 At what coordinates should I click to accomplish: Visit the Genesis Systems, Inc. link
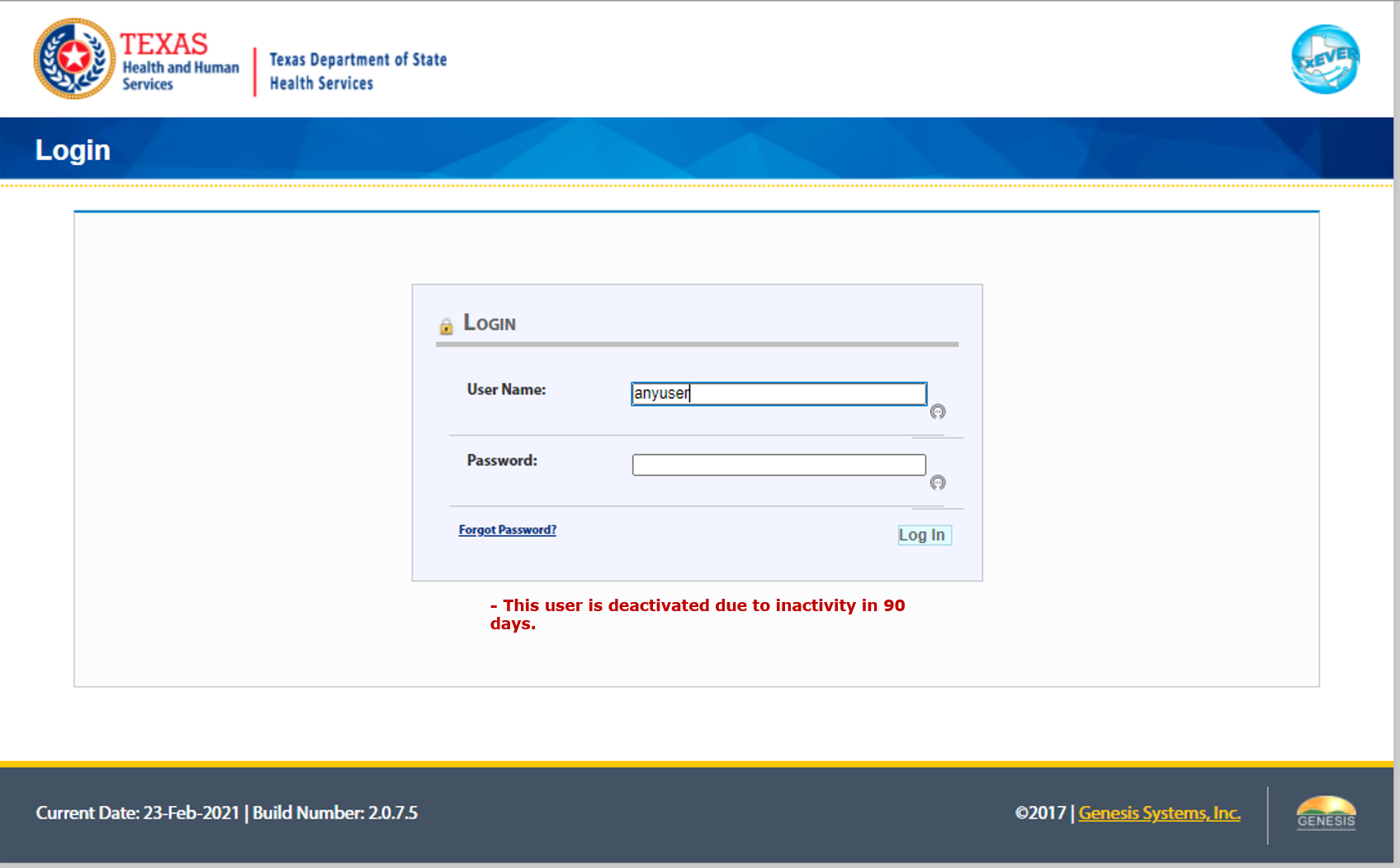(x=1159, y=813)
